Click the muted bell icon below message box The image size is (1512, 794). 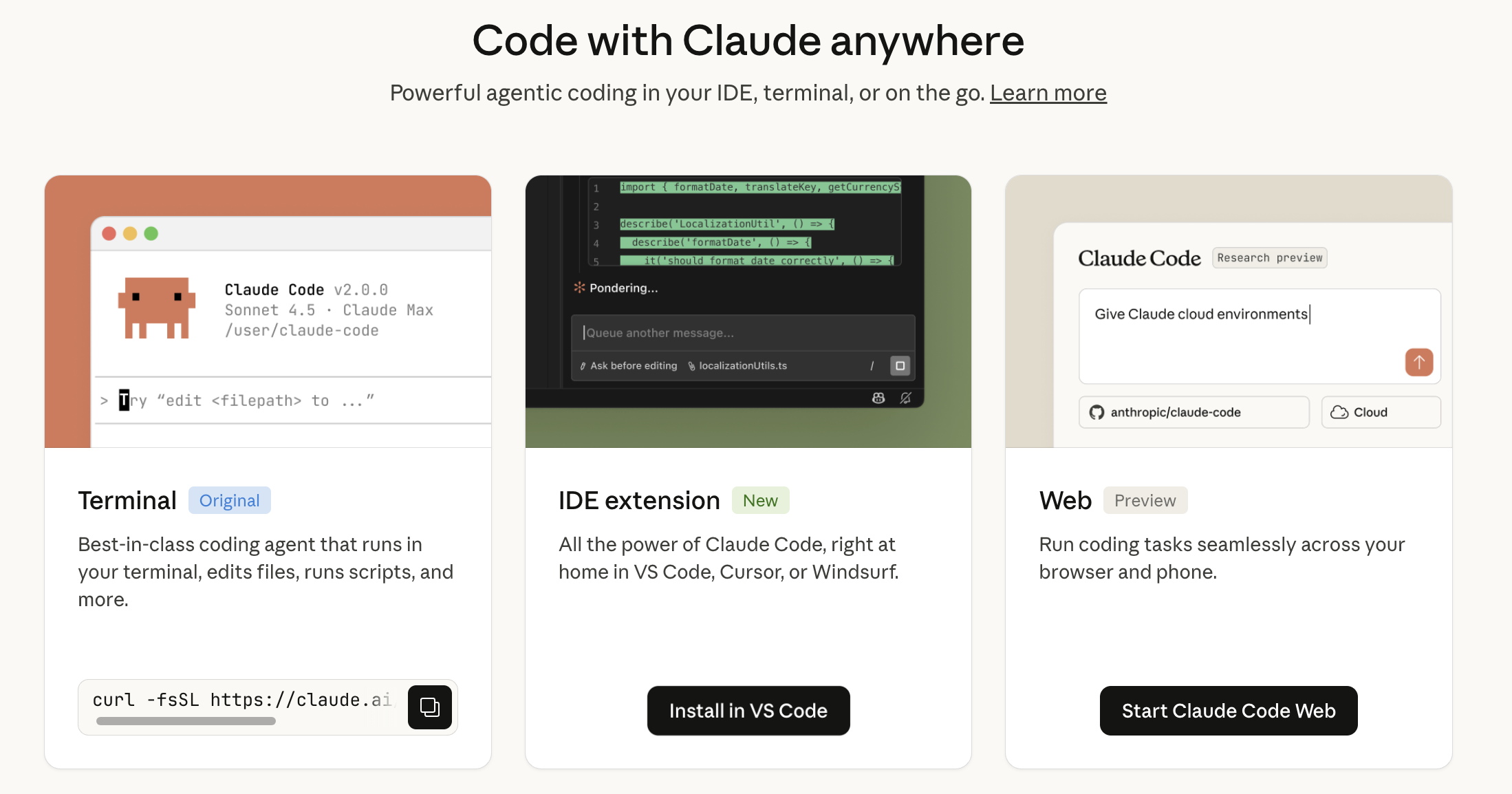pos(905,398)
